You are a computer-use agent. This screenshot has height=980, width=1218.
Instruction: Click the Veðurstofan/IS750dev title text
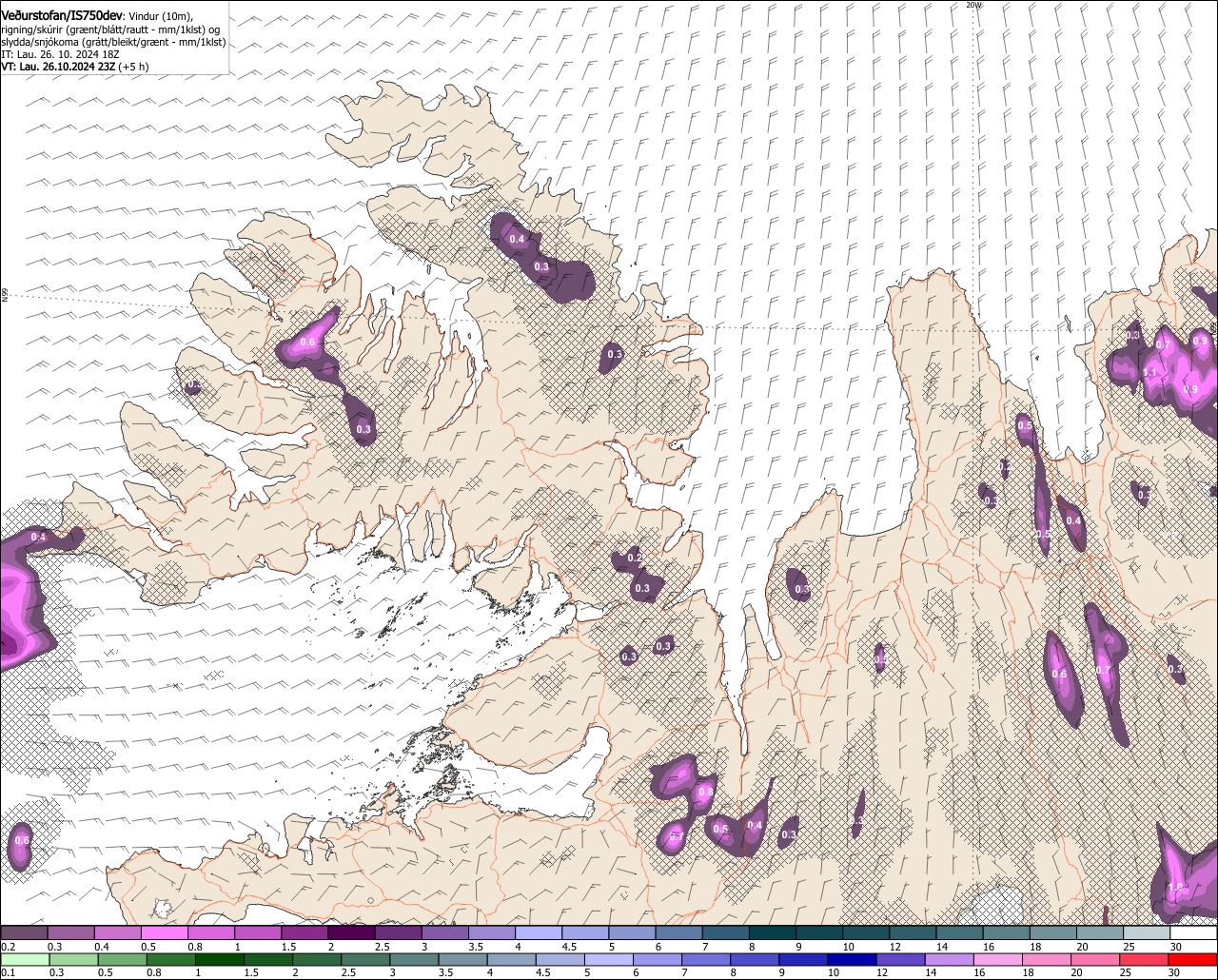click(61, 15)
